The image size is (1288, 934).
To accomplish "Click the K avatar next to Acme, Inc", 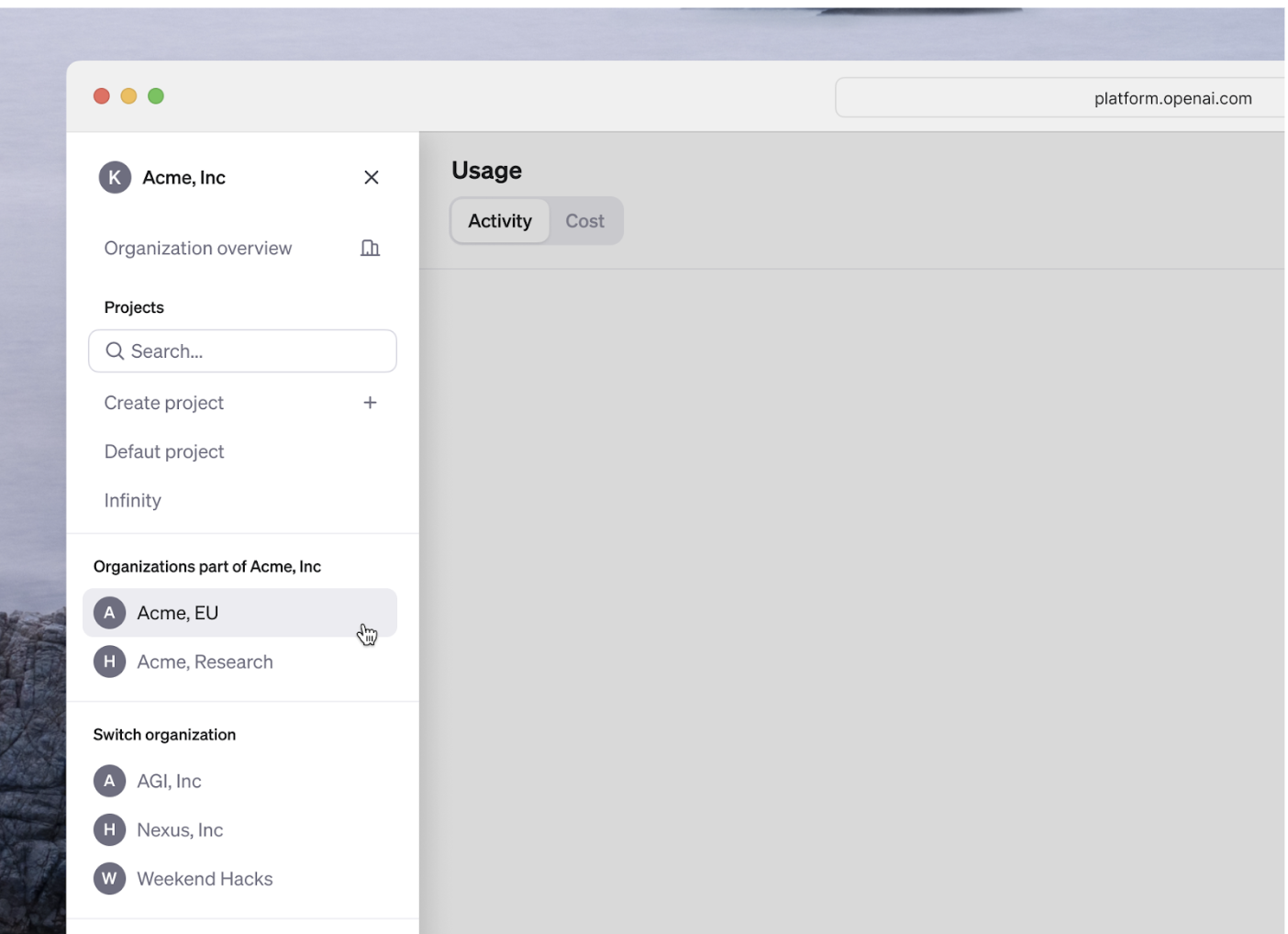I will (115, 177).
